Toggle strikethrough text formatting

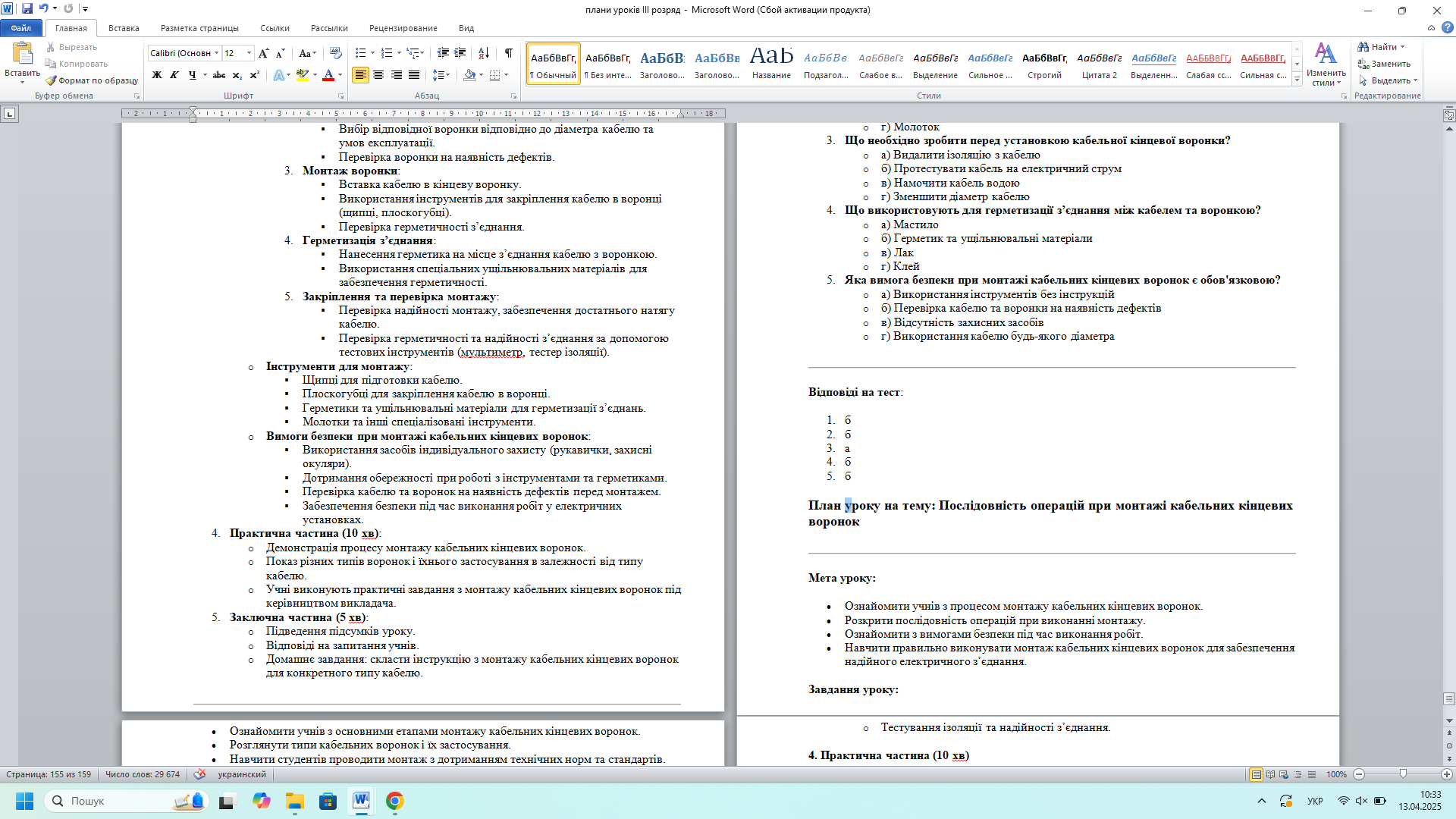[219, 75]
